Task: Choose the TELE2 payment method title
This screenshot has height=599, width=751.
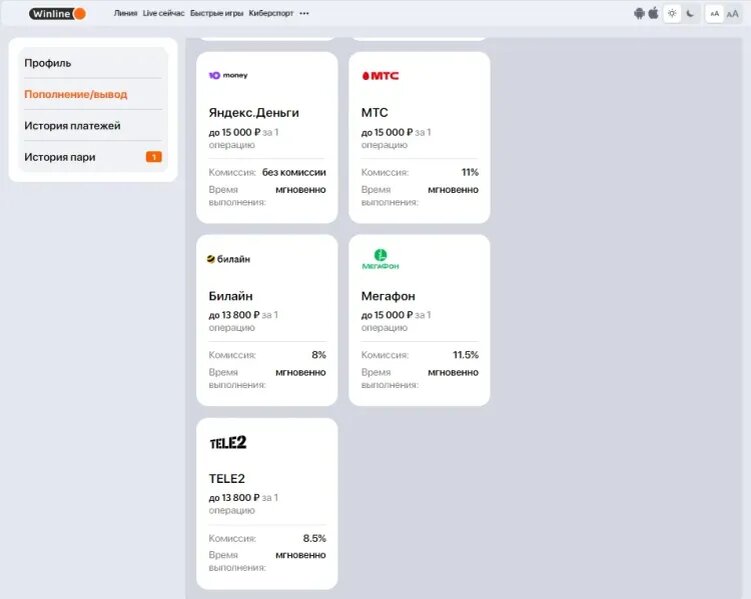Action: [x=227, y=479]
